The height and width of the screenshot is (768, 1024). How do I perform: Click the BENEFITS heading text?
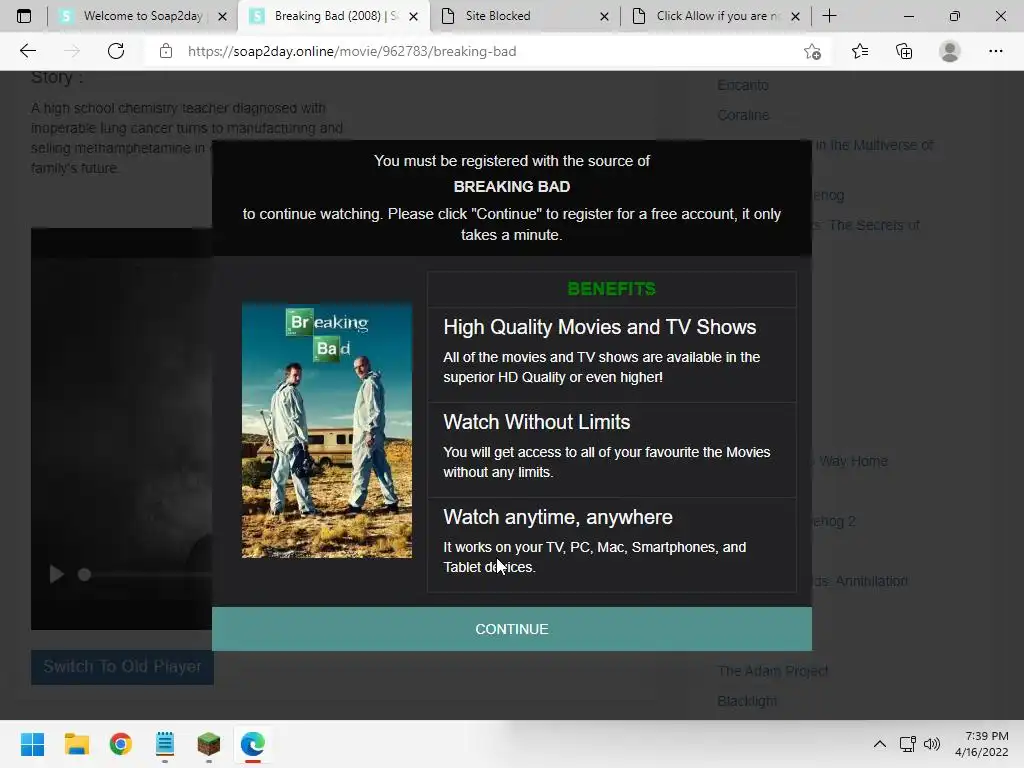611,289
